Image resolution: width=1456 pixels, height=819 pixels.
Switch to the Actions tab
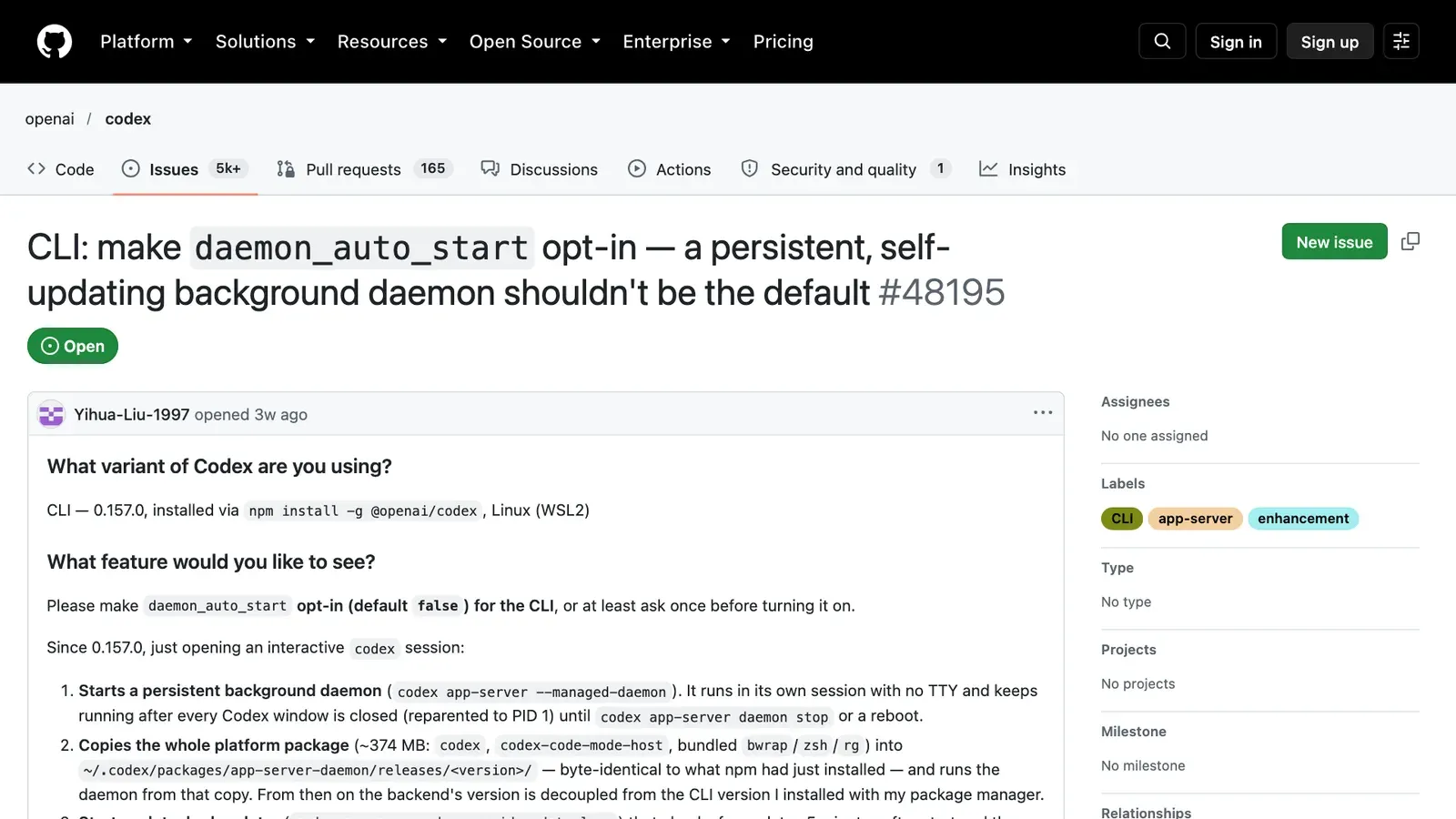670,169
